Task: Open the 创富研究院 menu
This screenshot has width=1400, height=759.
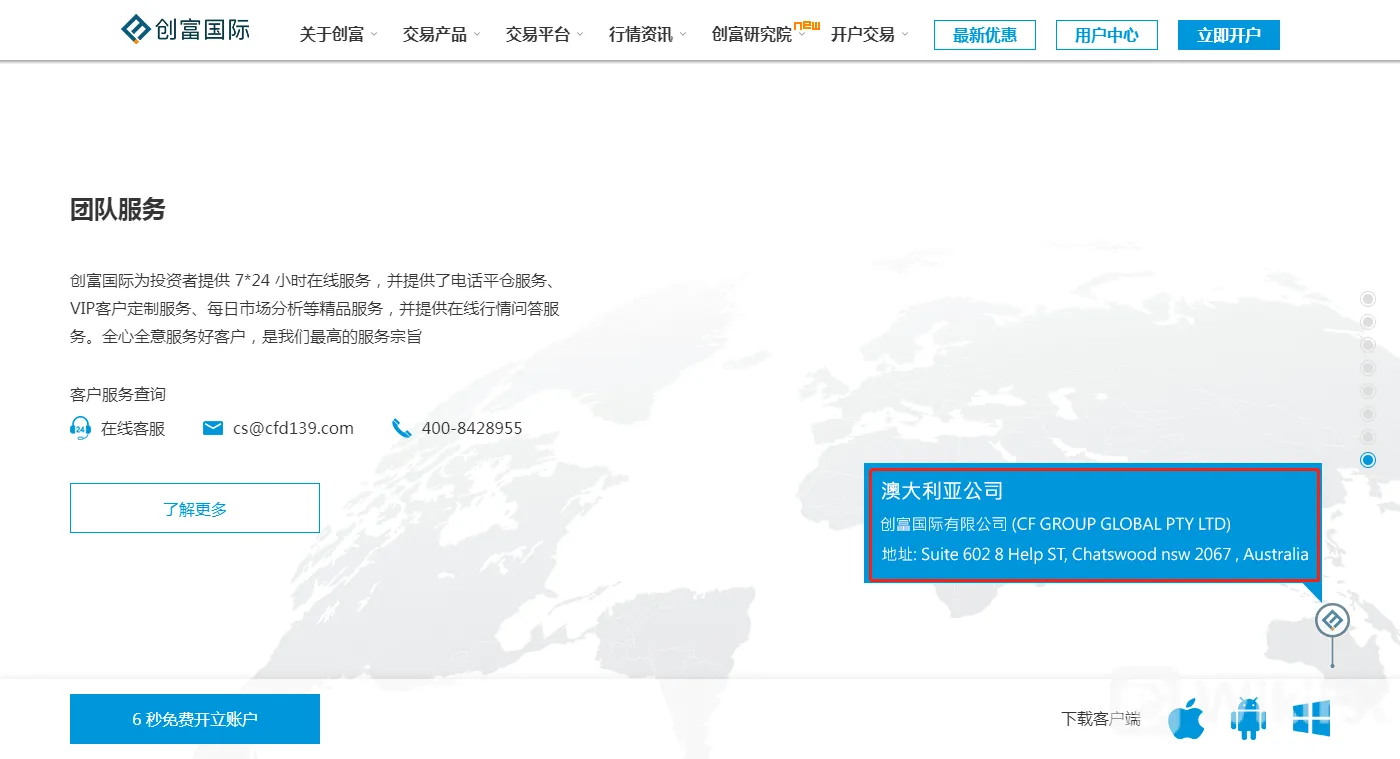Action: (x=752, y=35)
